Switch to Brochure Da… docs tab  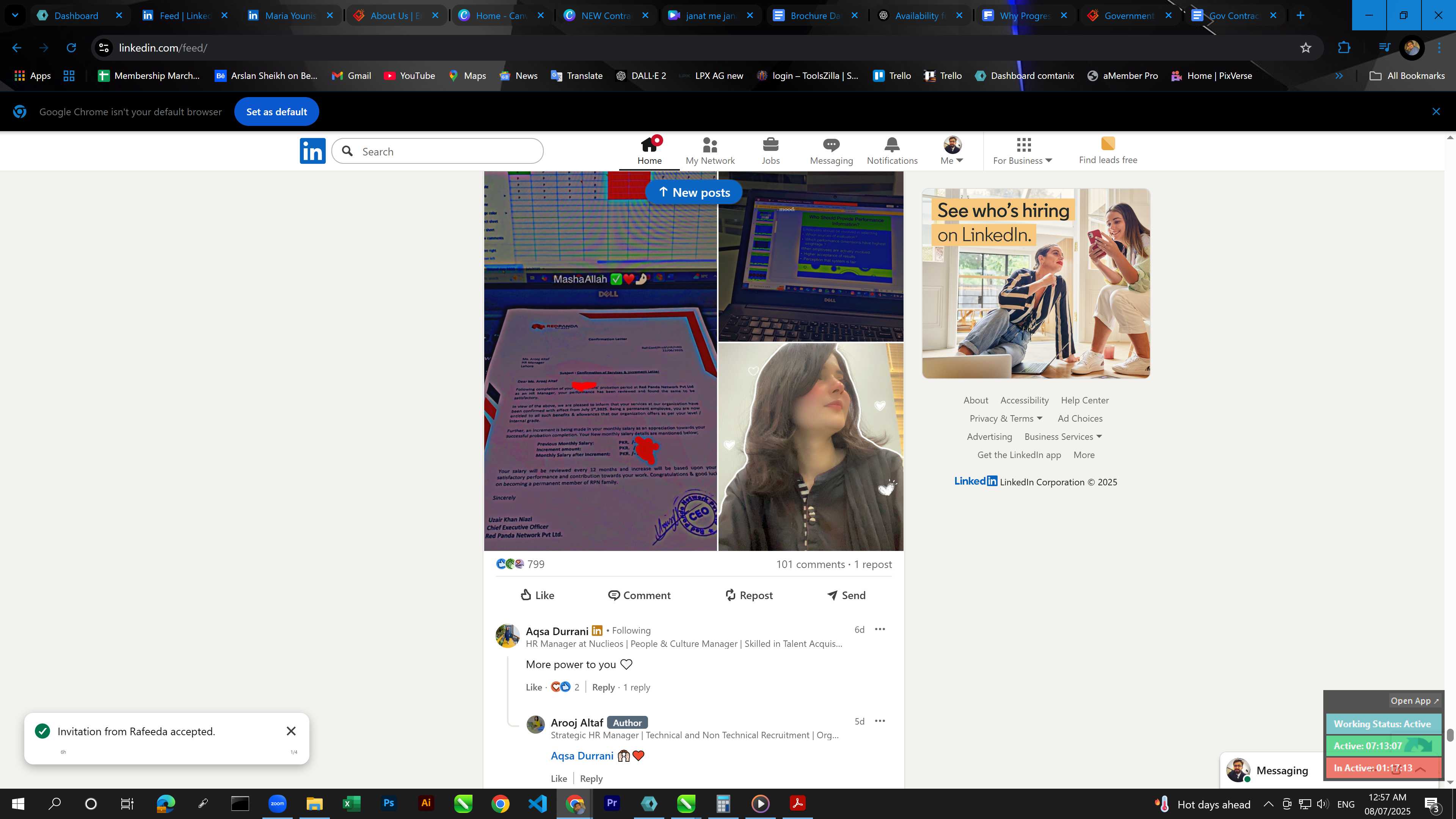814,15
